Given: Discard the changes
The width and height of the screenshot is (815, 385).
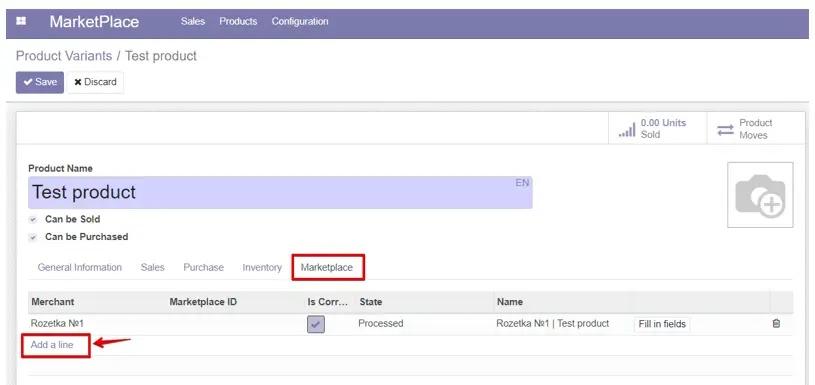Looking at the screenshot, I should [x=96, y=82].
